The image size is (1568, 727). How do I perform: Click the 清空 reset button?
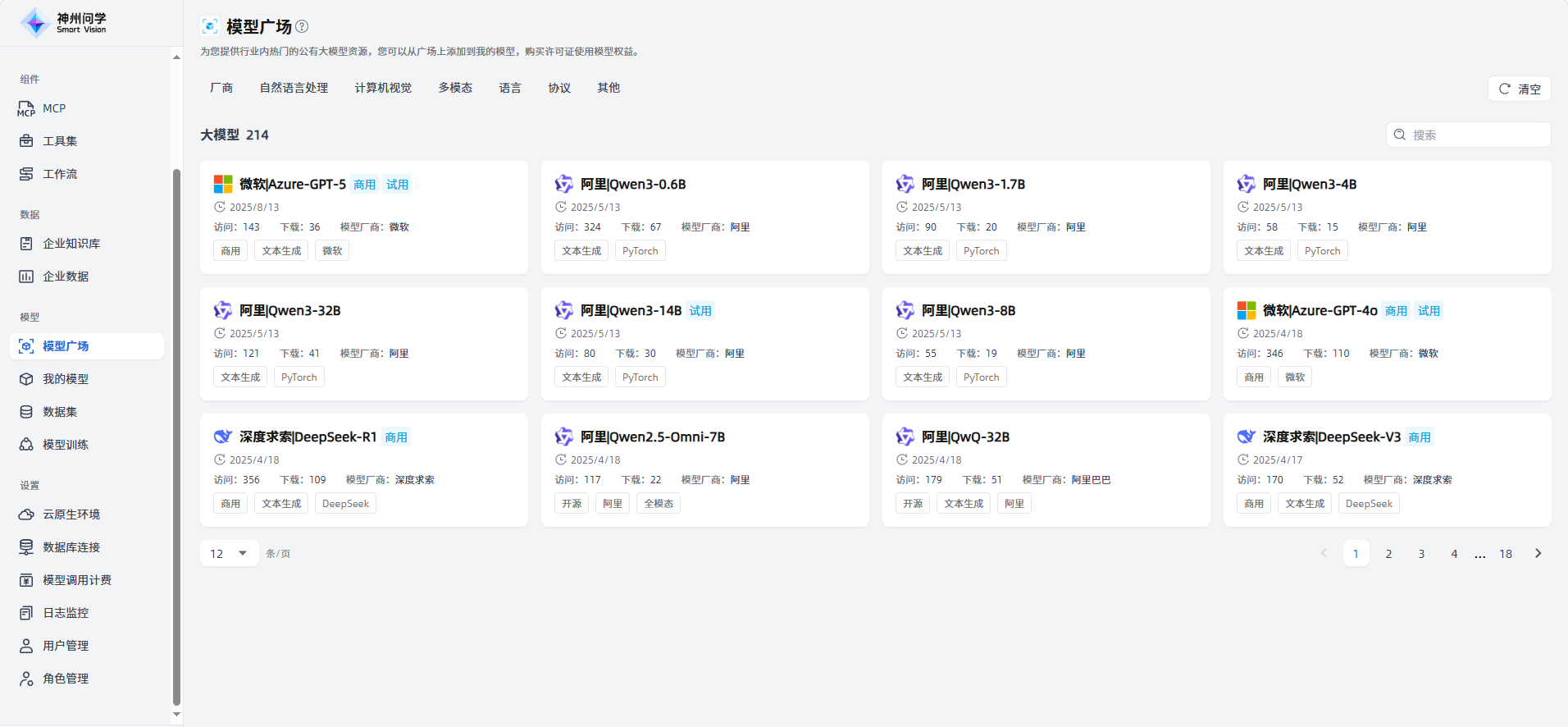click(x=1519, y=89)
